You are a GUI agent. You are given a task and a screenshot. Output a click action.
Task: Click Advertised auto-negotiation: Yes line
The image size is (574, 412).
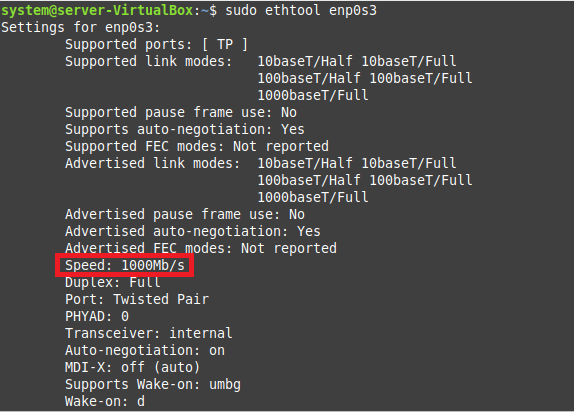[193, 231]
